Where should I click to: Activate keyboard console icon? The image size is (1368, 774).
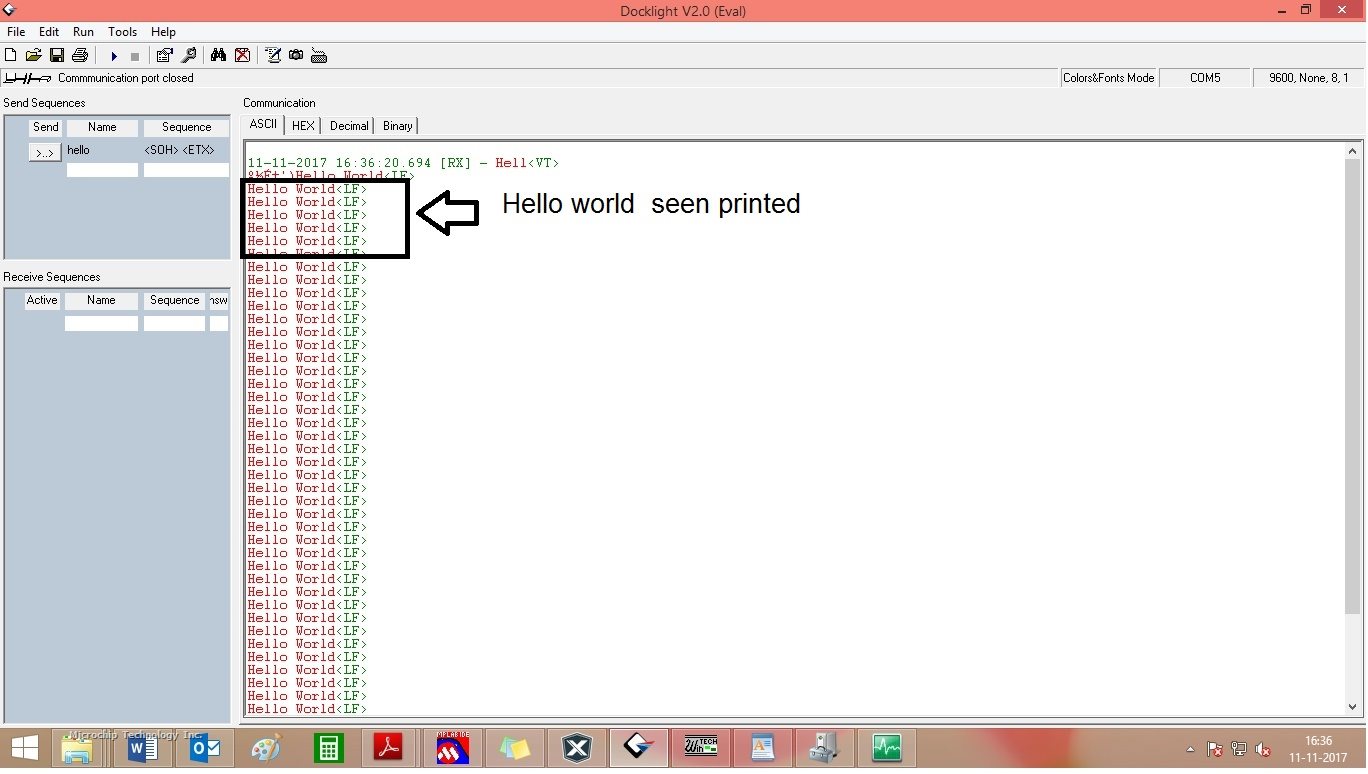(319, 56)
